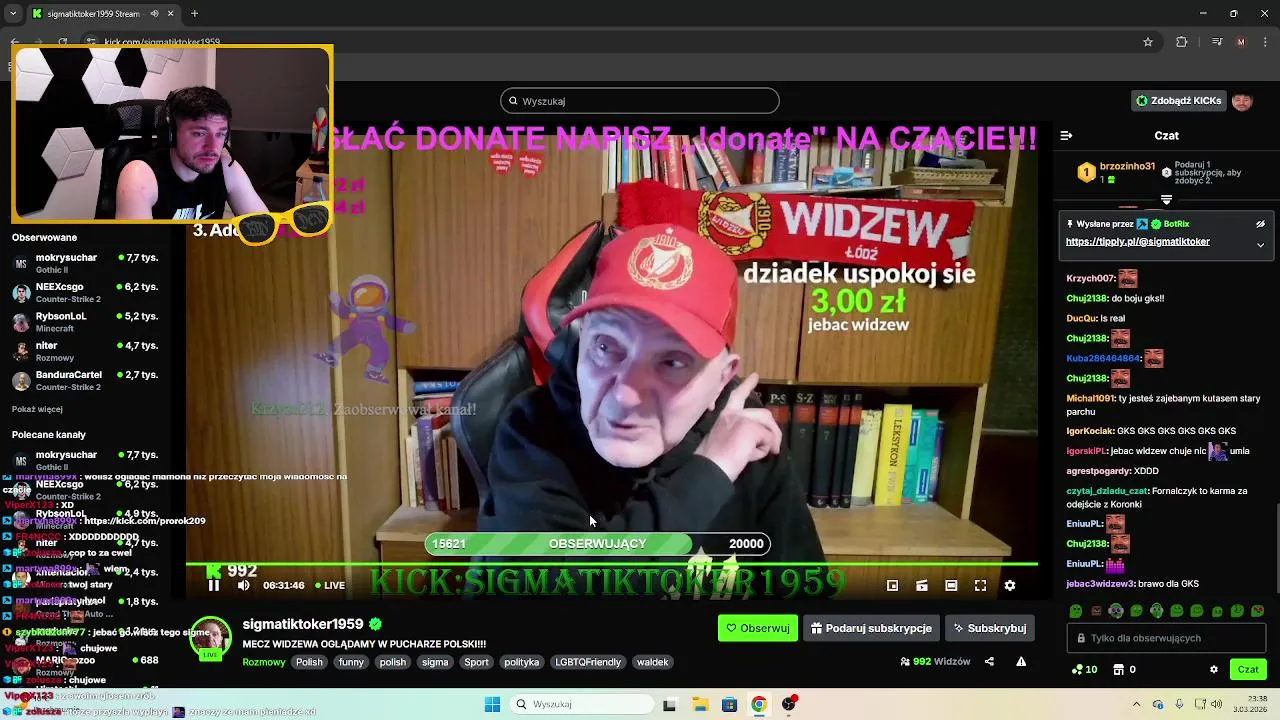
Task: Select the waldek tag
Action: pyautogui.click(x=652, y=662)
